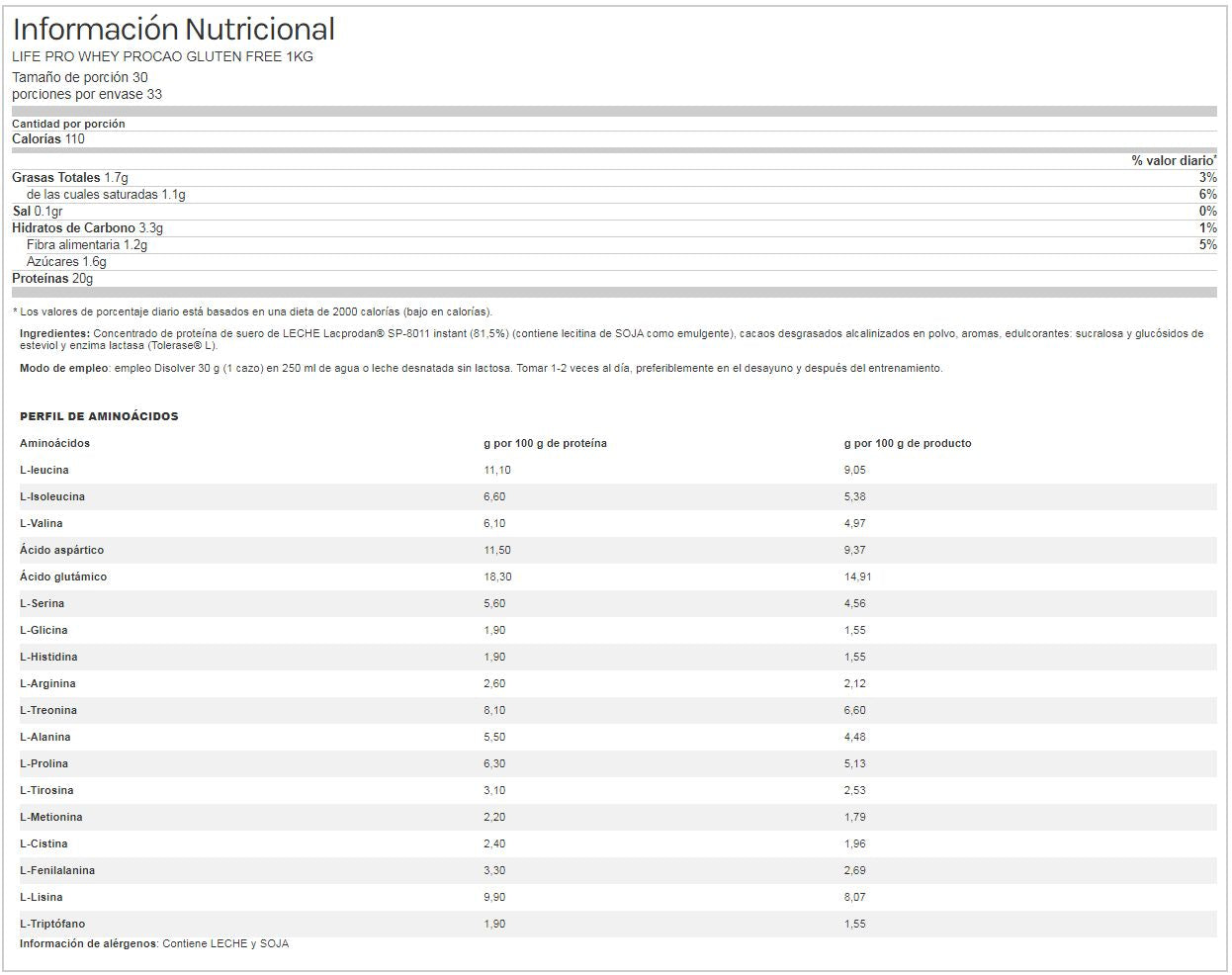Image resolution: width=1232 pixels, height=975 pixels.
Task: Click the 5% value for Fibra alimentaria
Action: 1207,245
